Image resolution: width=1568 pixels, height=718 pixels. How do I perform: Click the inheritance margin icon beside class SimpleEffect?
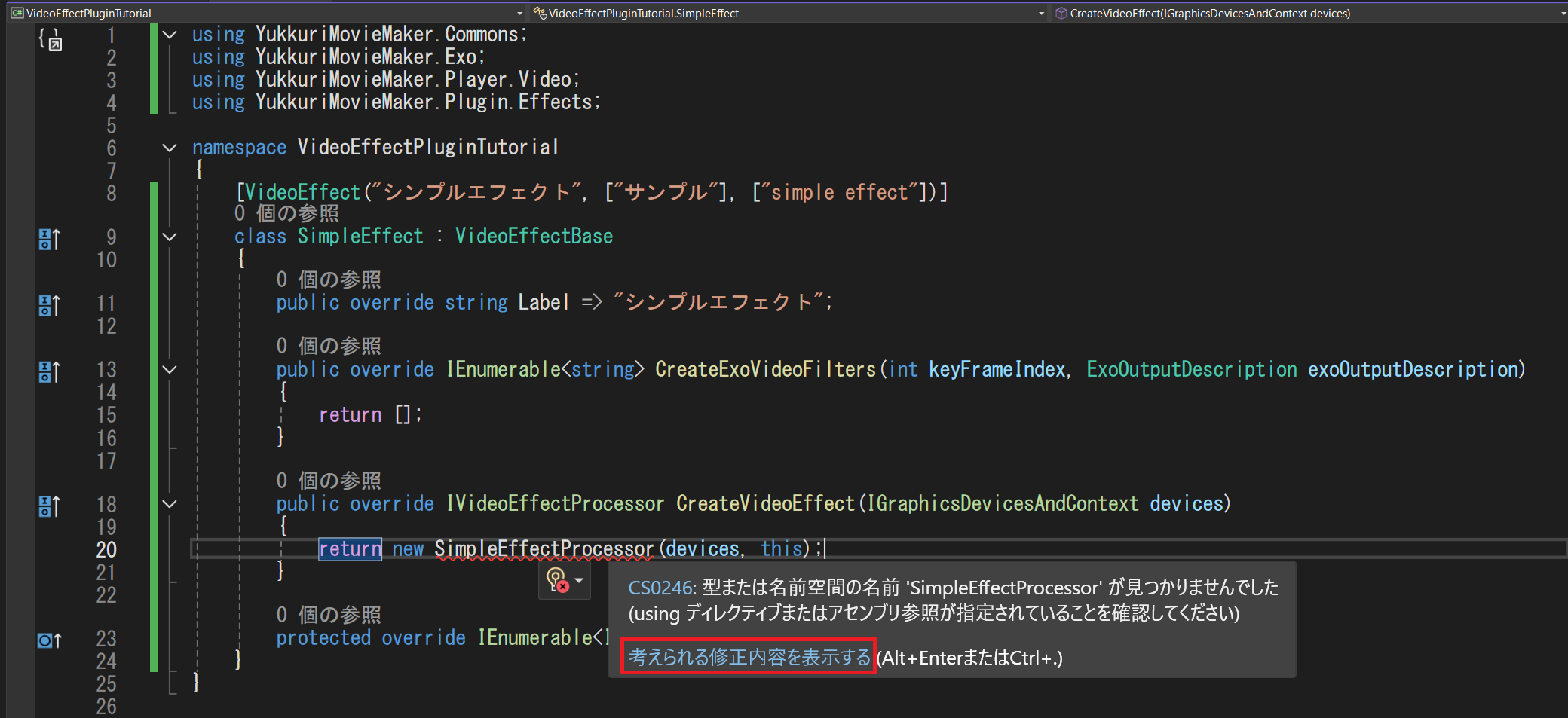pos(49,240)
